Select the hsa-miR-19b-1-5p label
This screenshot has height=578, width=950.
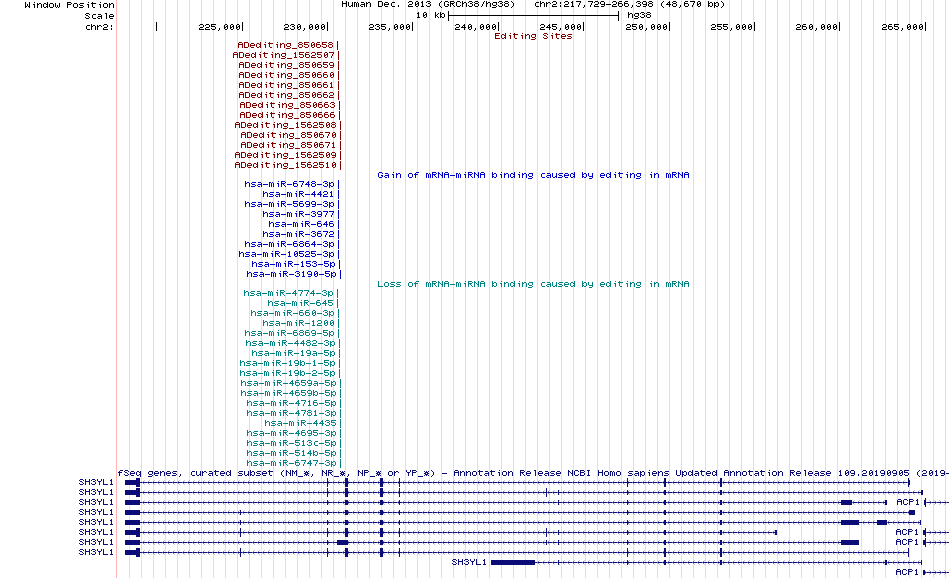pos(287,364)
